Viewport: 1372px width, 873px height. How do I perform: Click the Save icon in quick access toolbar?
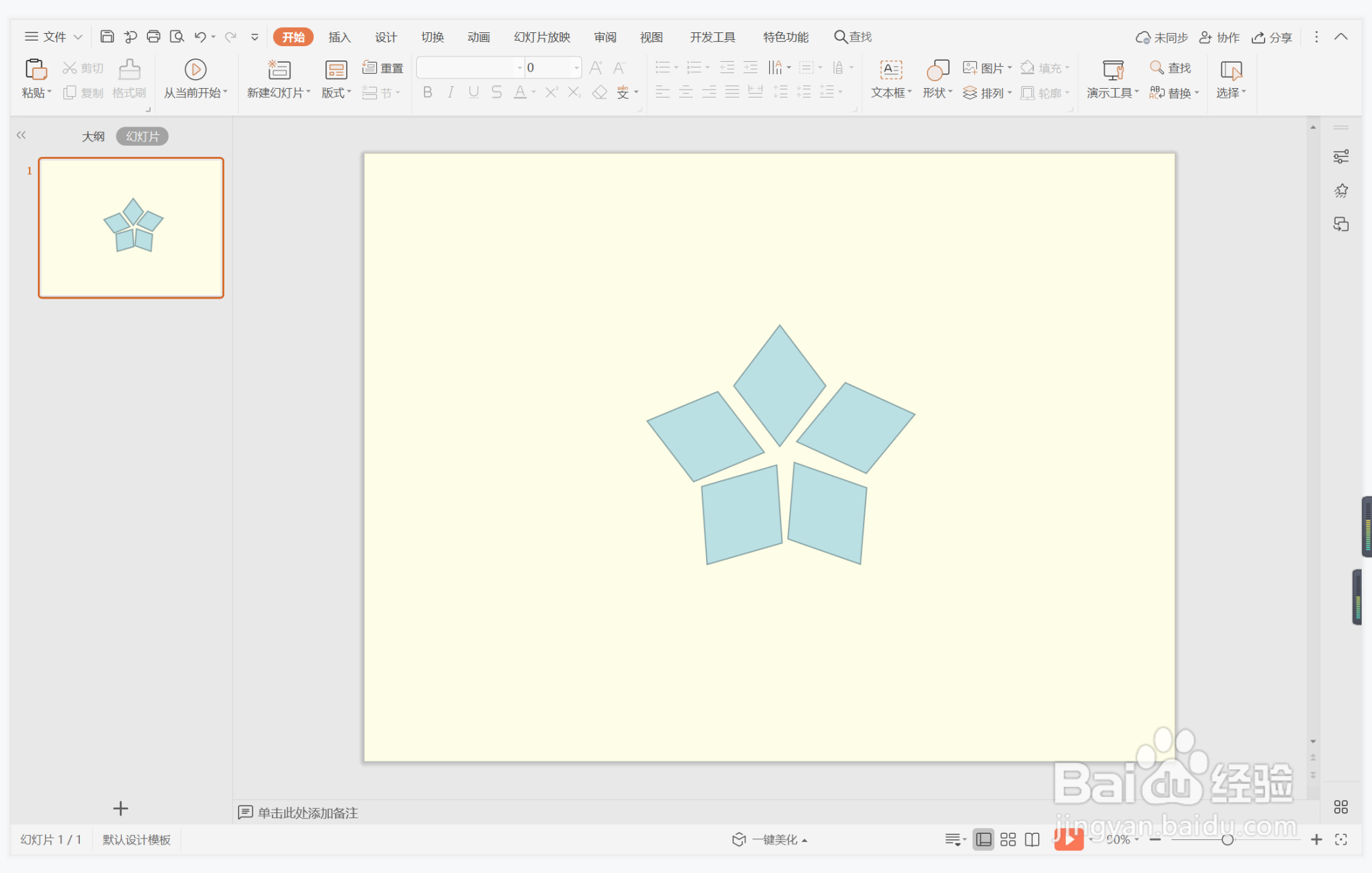click(107, 36)
